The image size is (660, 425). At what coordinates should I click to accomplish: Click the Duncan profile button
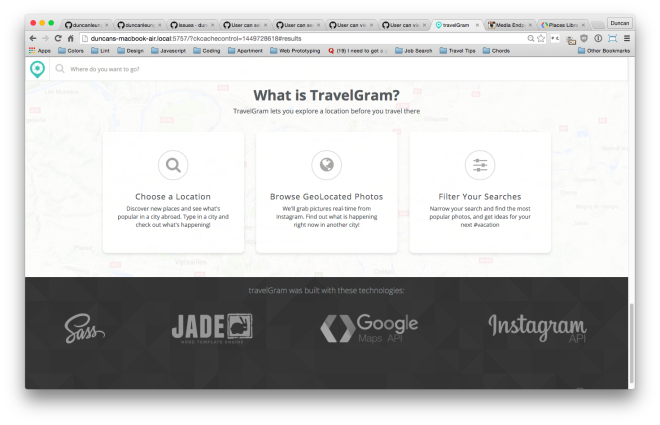click(620, 23)
